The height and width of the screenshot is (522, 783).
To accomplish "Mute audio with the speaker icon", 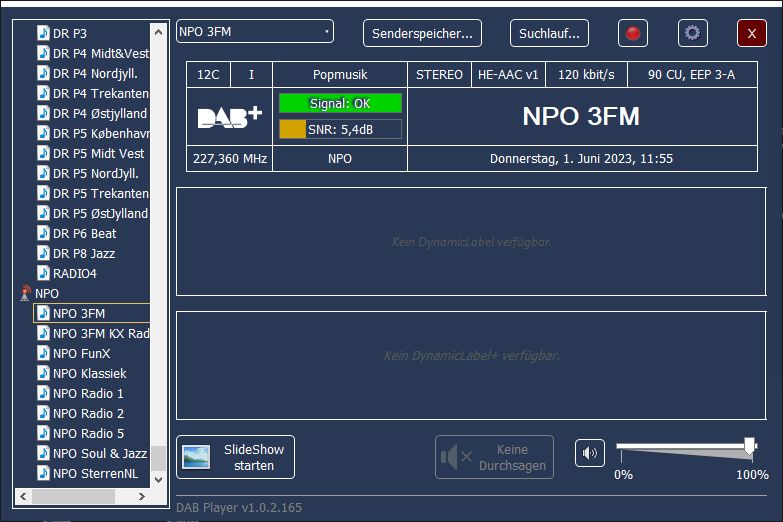I will [590, 453].
